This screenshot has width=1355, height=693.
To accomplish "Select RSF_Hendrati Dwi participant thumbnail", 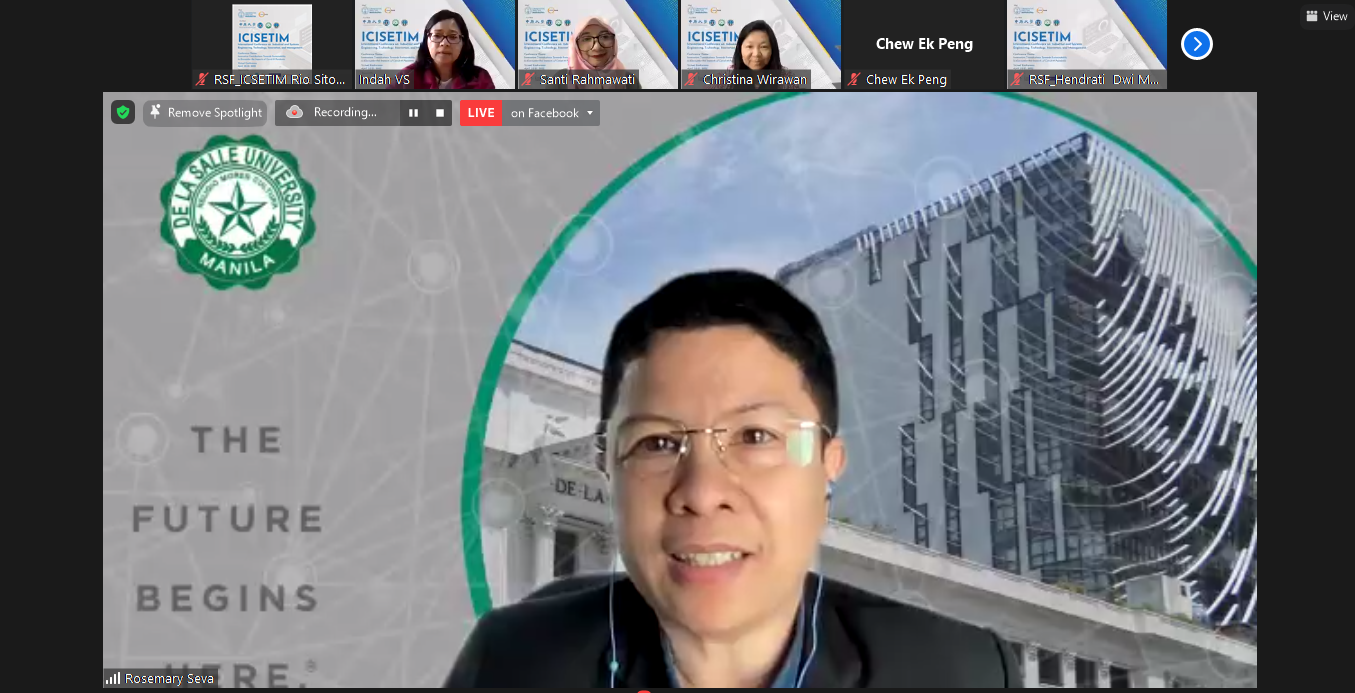I will [x=1087, y=45].
